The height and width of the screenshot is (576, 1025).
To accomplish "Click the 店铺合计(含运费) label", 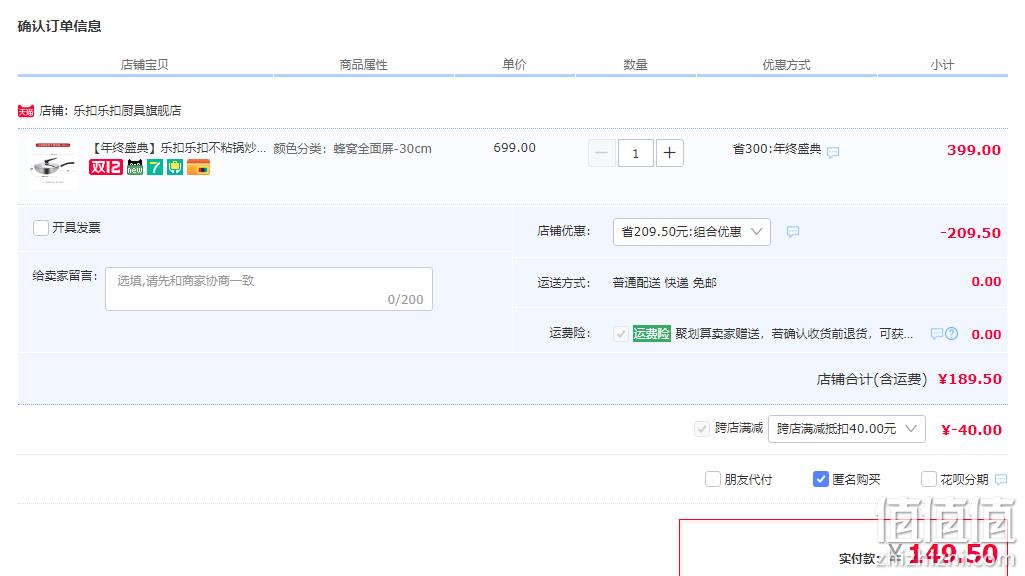I will click(871, 379).
